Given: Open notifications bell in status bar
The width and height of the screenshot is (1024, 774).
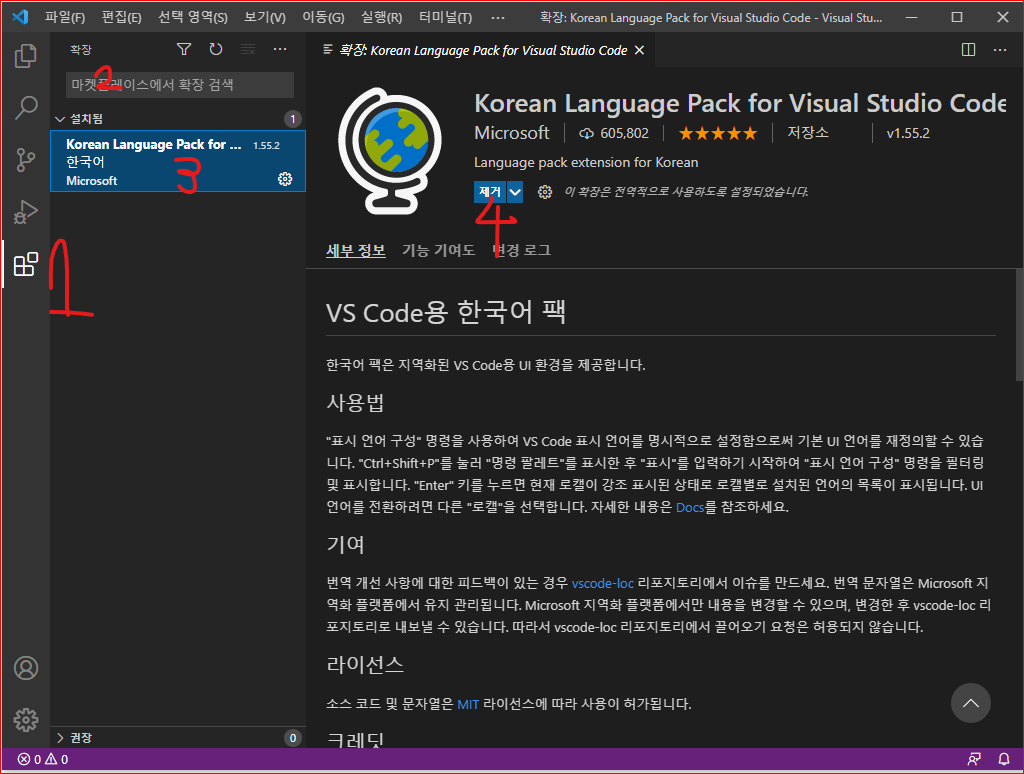Looking at the screenshot, I should click(1004, 759).
